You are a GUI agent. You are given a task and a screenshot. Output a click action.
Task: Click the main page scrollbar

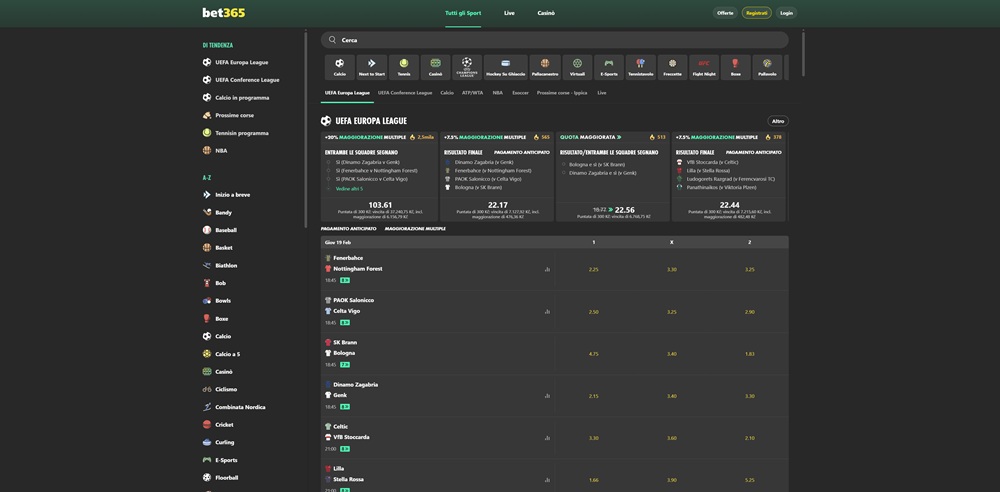(x=803, y=54)
